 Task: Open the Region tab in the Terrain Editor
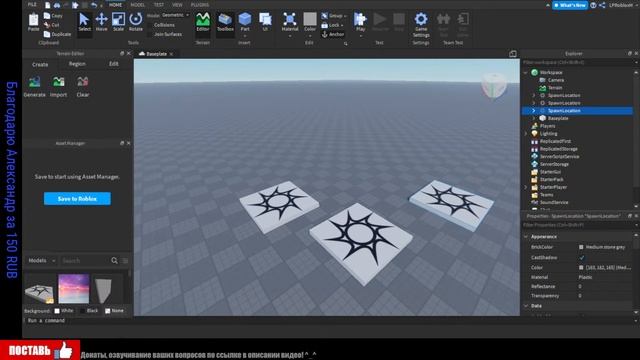click(x=77, y=64)
